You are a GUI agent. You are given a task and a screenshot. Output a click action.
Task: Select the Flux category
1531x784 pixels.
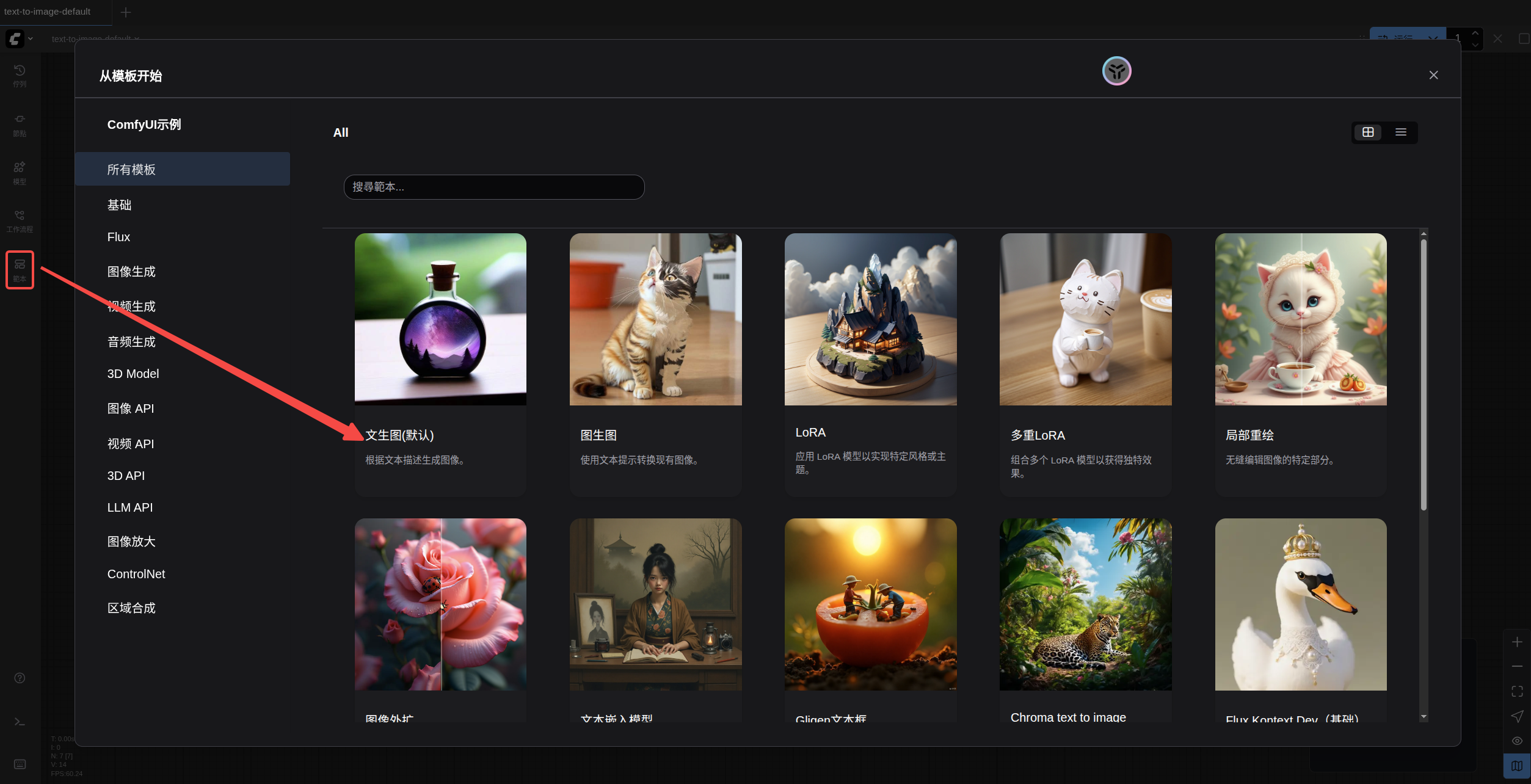click(183, 237)
